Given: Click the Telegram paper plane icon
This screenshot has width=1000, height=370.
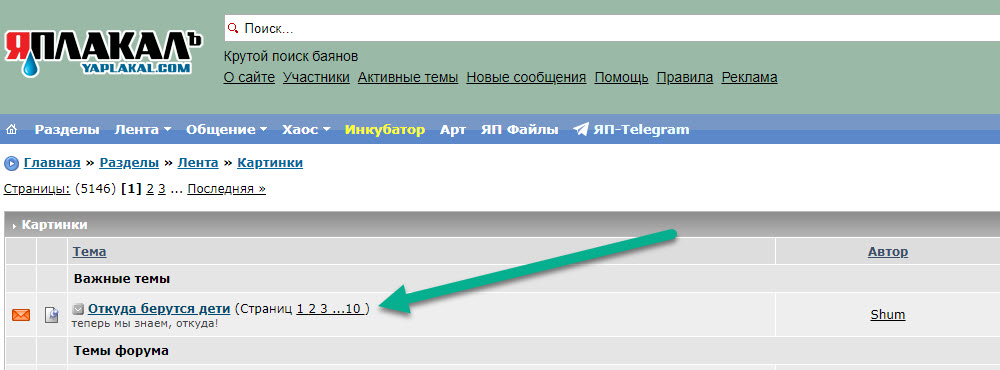Looking at the screenshot, I should click(x=580, y=130).
